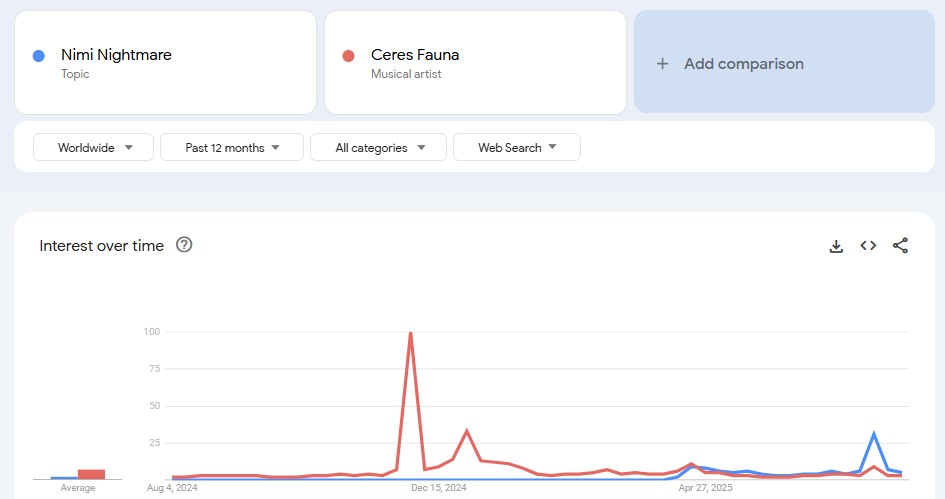Click the Topic subtitle under Nimi Nightmare
Screen dimensions: 945x499
[x=75, y=74]
